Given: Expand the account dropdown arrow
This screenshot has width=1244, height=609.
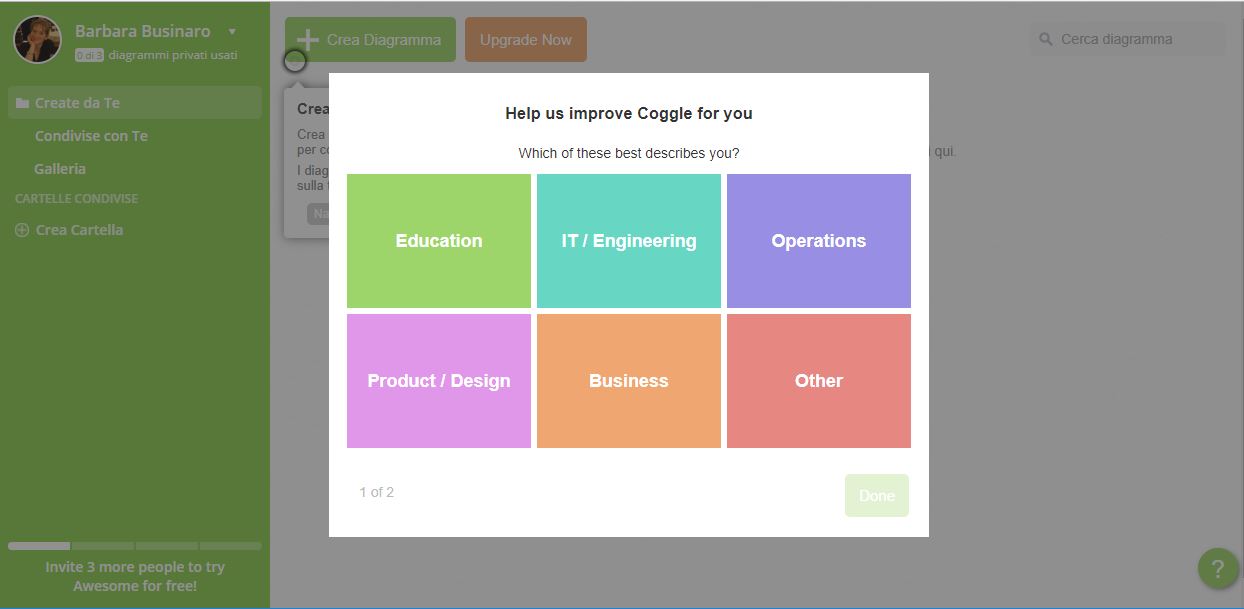Looking at the screenshot, I should tap(232, 32).
